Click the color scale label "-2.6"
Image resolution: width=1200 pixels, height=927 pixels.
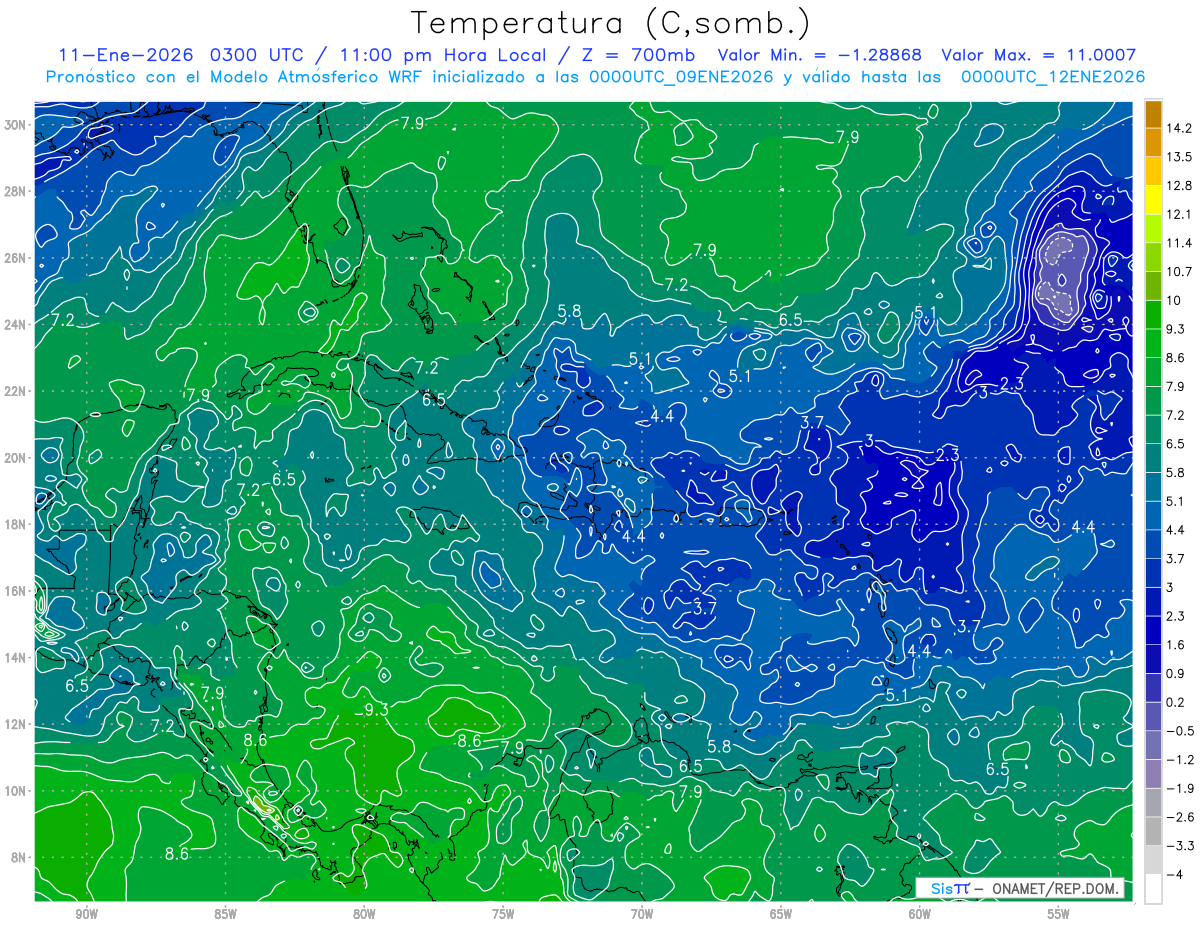tap(1179, 817)
